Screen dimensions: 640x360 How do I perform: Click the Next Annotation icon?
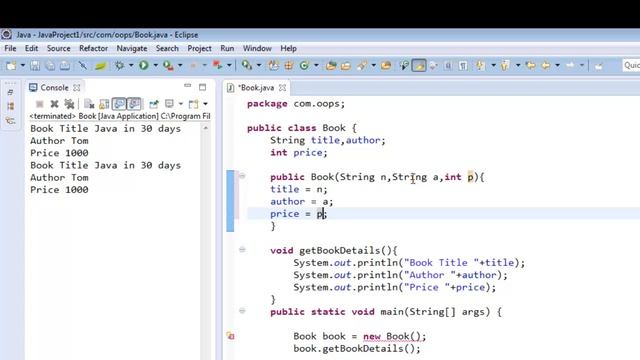pyautogui.click(x=481, y=65)
